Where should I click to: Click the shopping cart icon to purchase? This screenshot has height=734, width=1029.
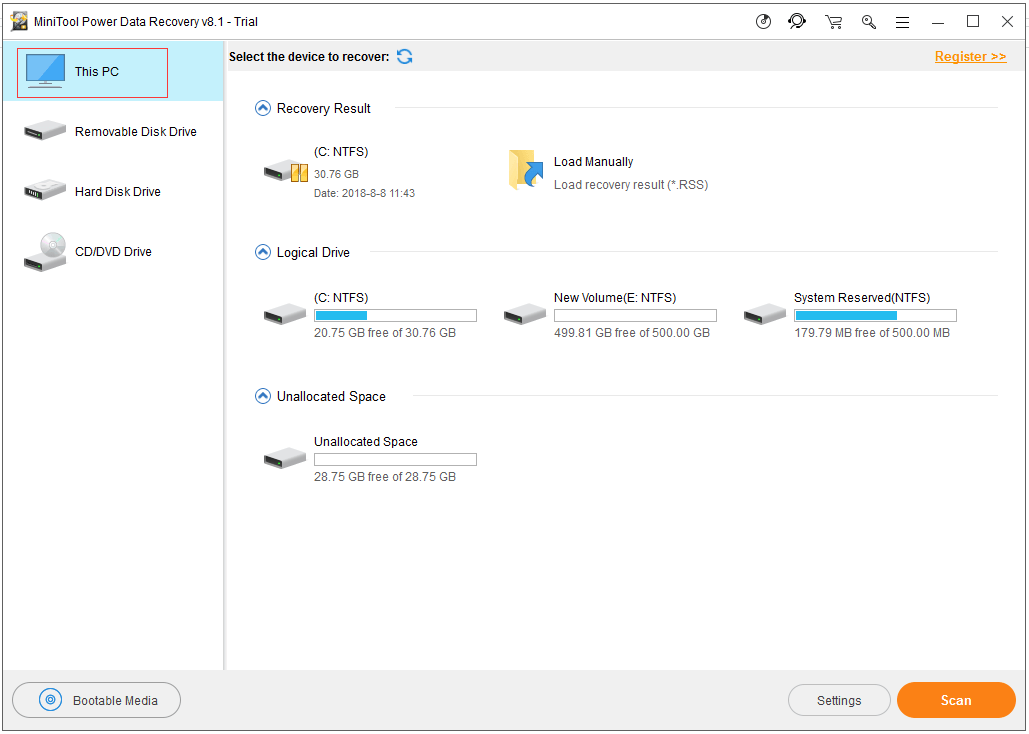(x=833, y=21)
